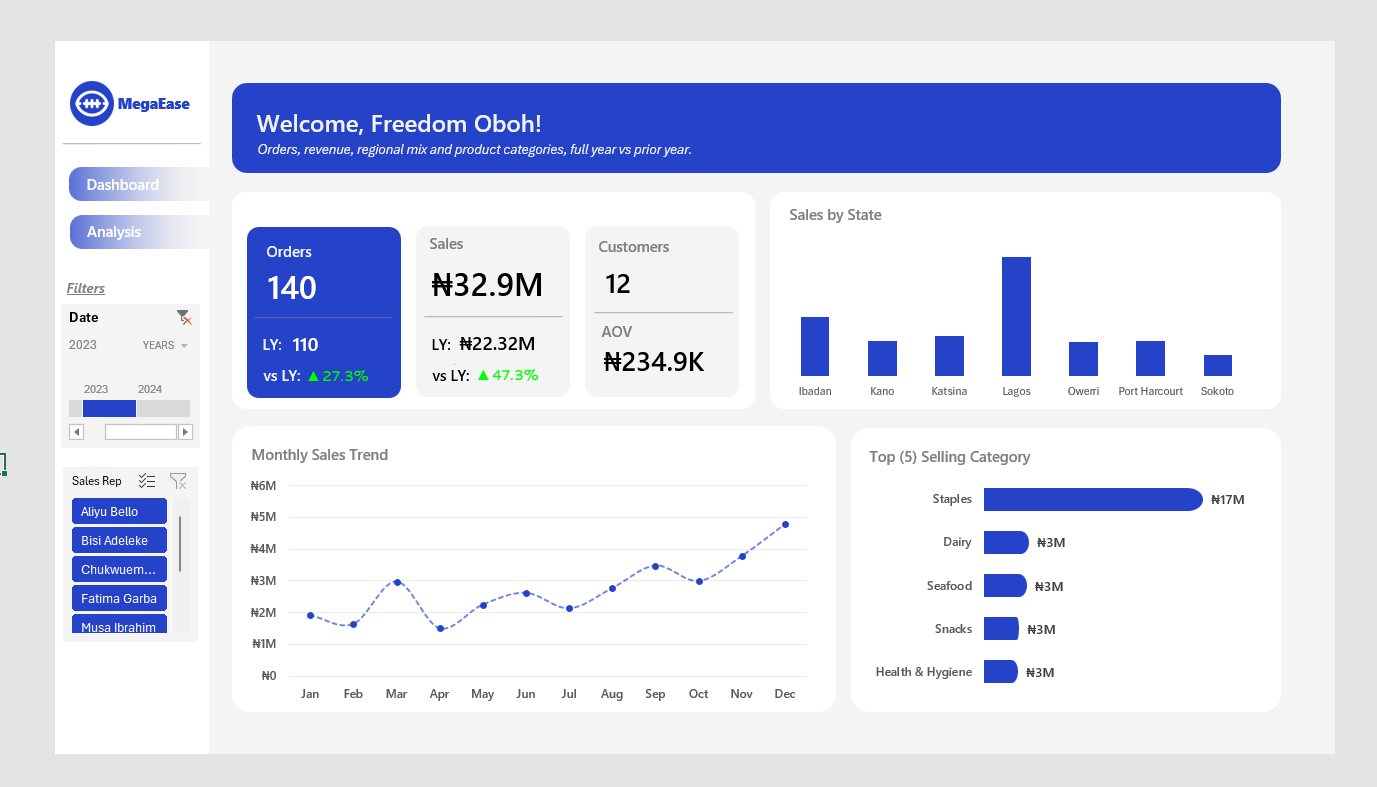Screen dimensions: 1377x787
Task: Click the Katsina bar in Sales by State
Action: 949,355
